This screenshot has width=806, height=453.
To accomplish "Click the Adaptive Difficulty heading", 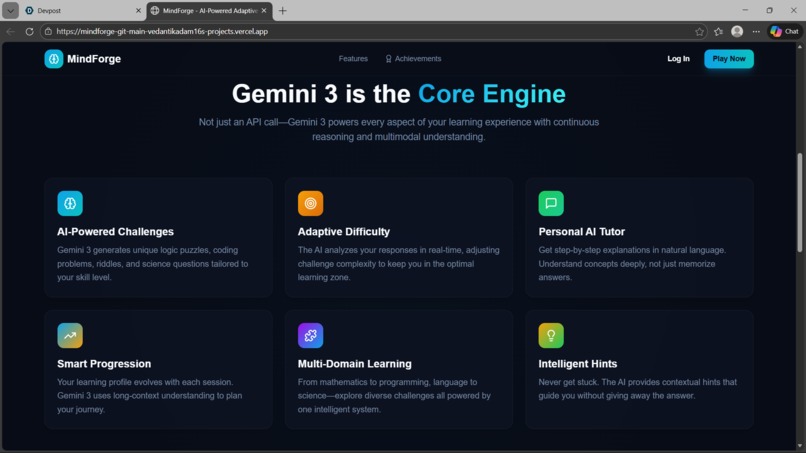I will [x=344, y=232].
